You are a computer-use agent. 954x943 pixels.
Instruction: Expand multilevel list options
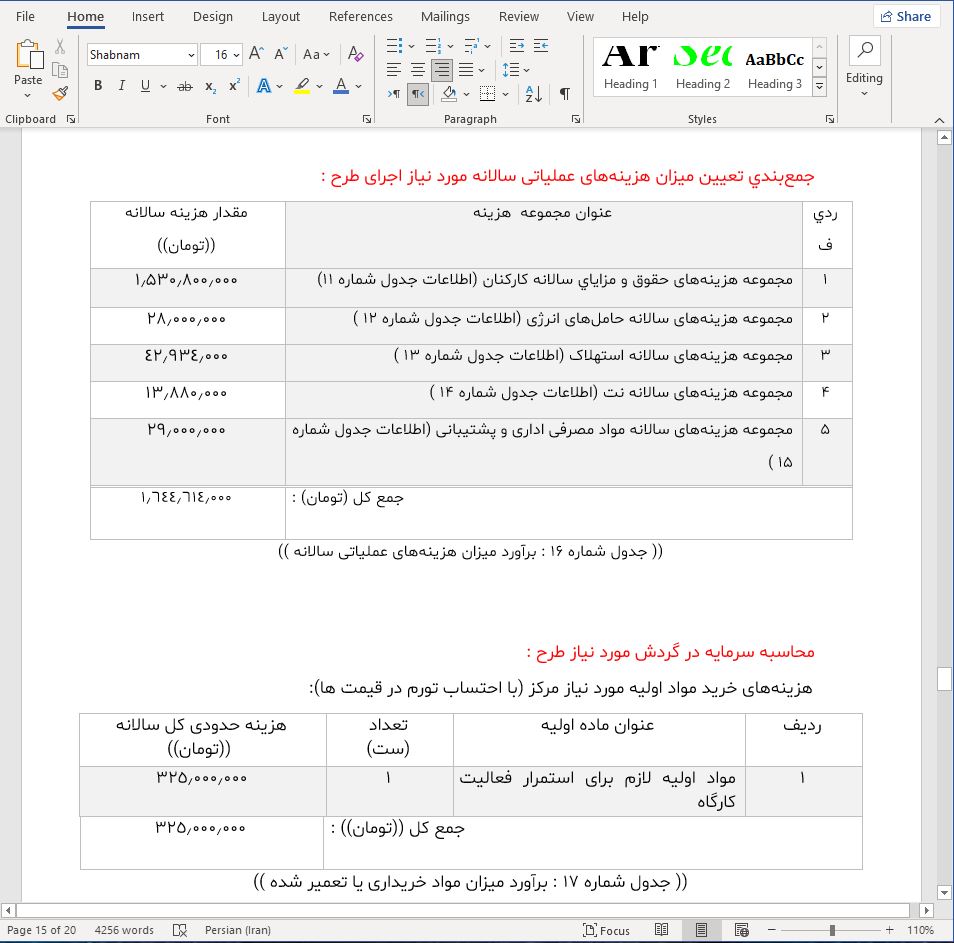[487, 46]
